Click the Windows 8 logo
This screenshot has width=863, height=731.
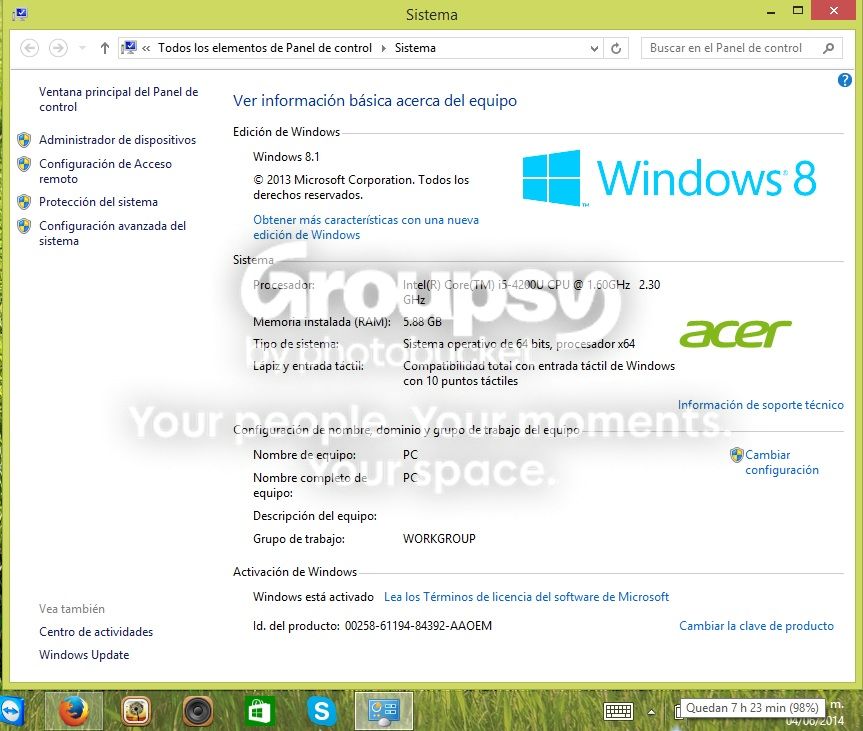pos(669,178)
